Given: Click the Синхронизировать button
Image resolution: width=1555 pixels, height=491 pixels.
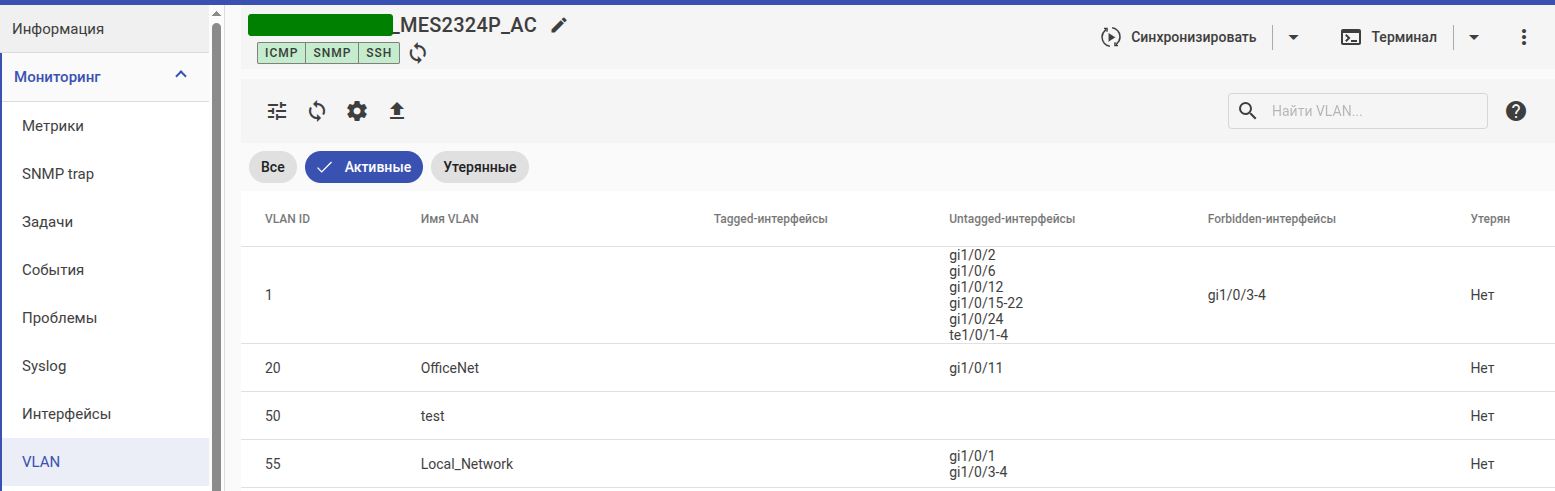Looking at the screenshot, I should [1180, 37].
